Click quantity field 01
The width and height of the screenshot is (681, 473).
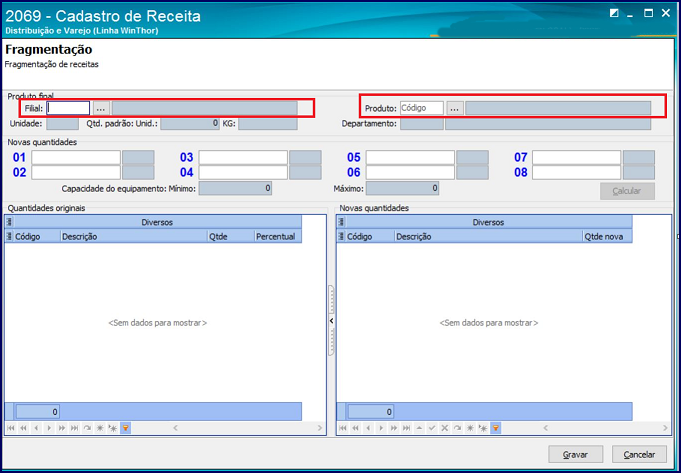[76, 157]
